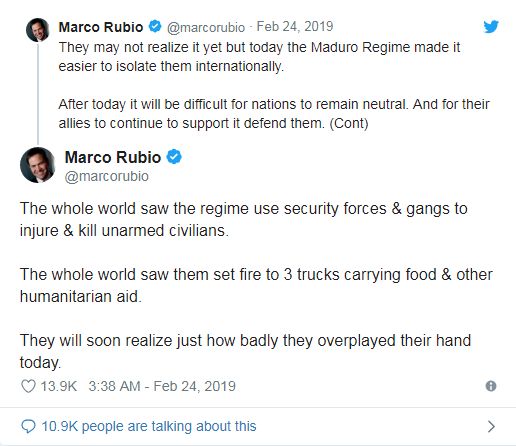Open large Marco Rubio profile avatar
The image size is (516, 446).
click(38, 165)
